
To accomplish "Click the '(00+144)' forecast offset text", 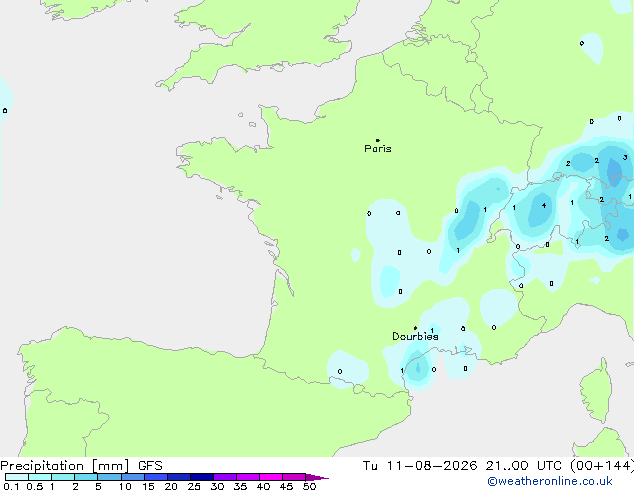I will coord(602,466).
